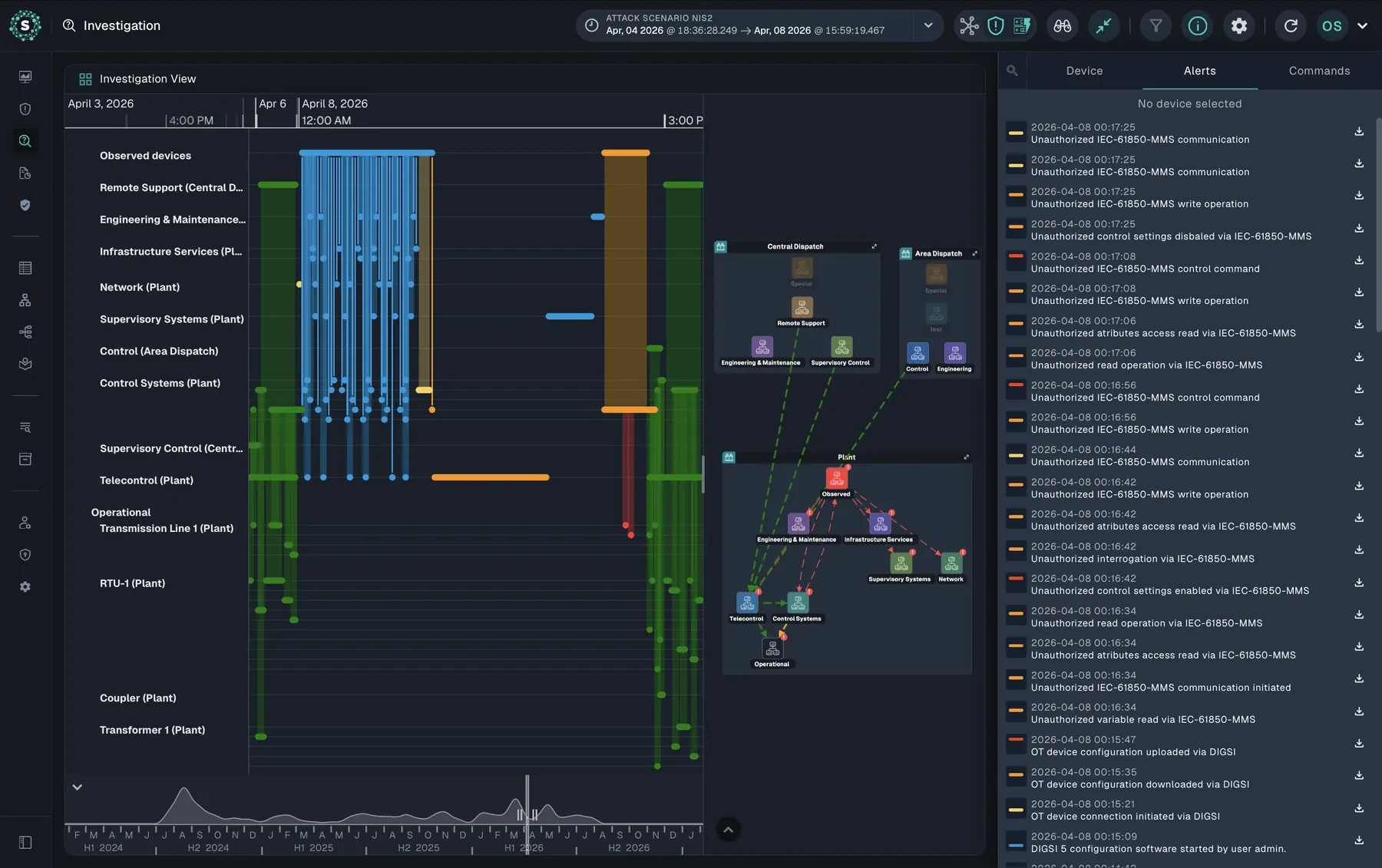Viewport: 1382px width, 868px height.
Task: Toggle the collapse arrows icon in toolbar
Action: point(1104,26)
